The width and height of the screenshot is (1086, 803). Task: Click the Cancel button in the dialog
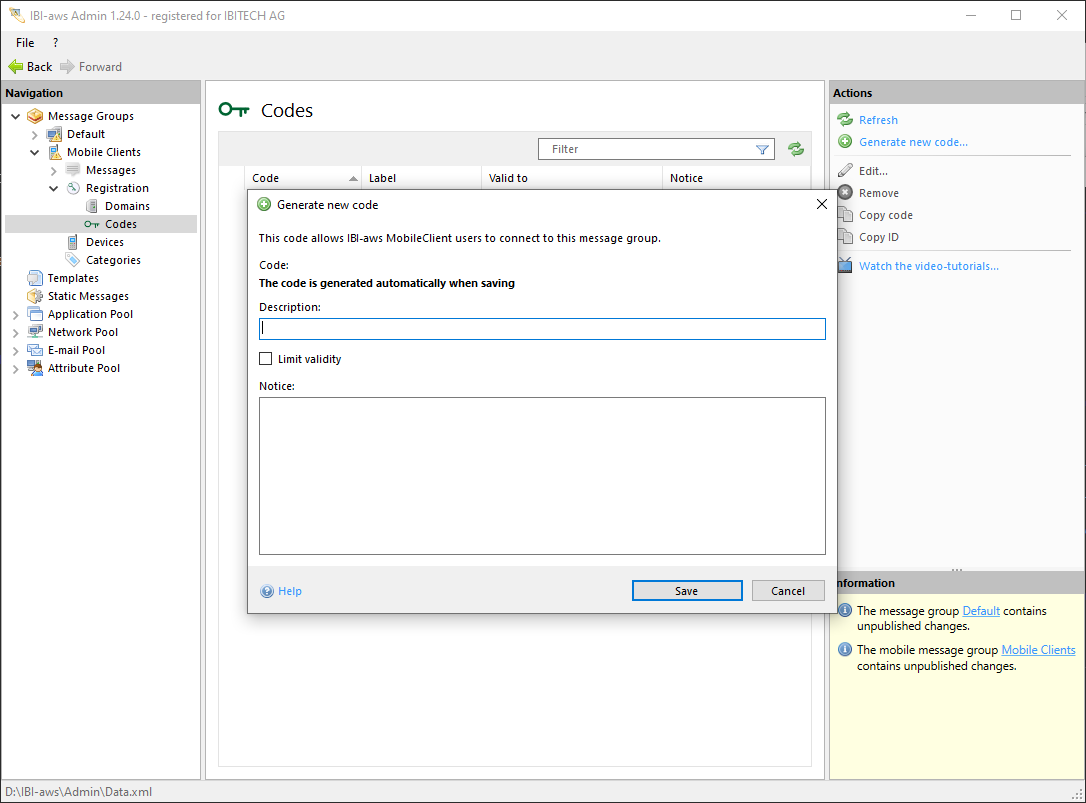click(788, 591)
